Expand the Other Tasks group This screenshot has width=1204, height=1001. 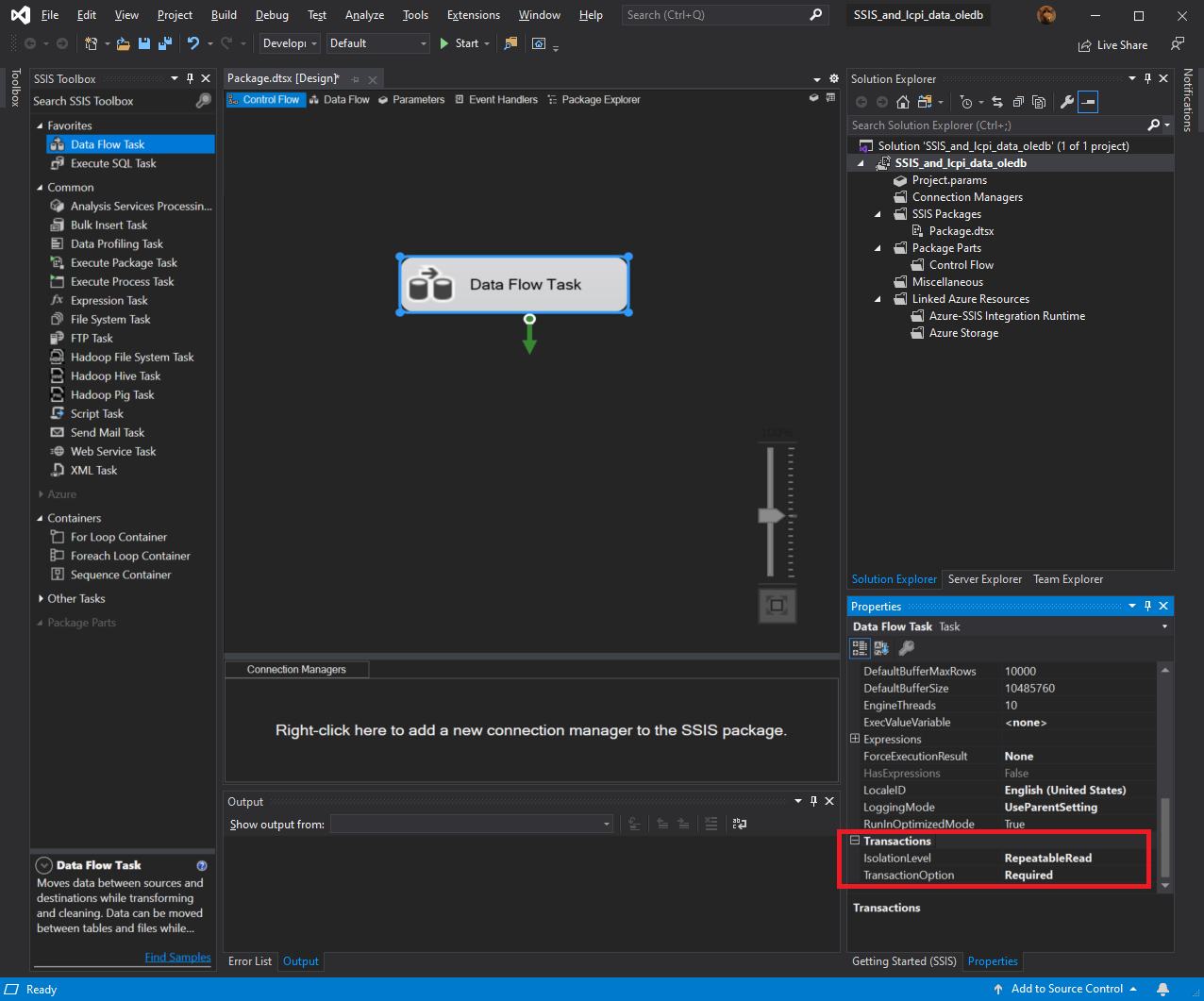point(41,599)
